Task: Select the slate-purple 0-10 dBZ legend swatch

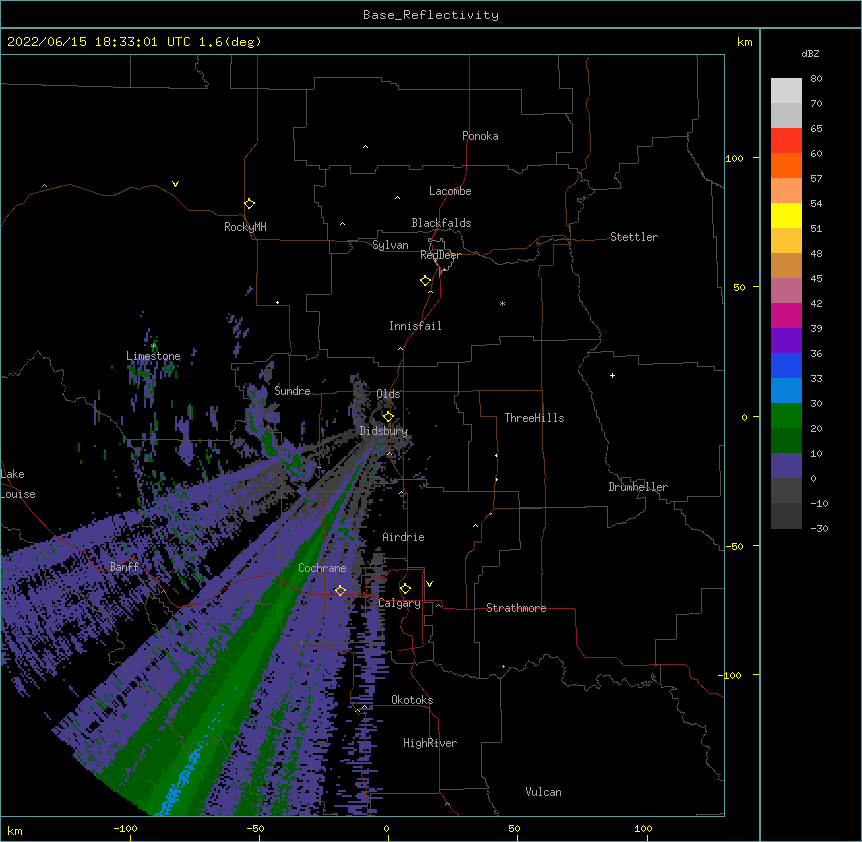Action: click(786, 466)
